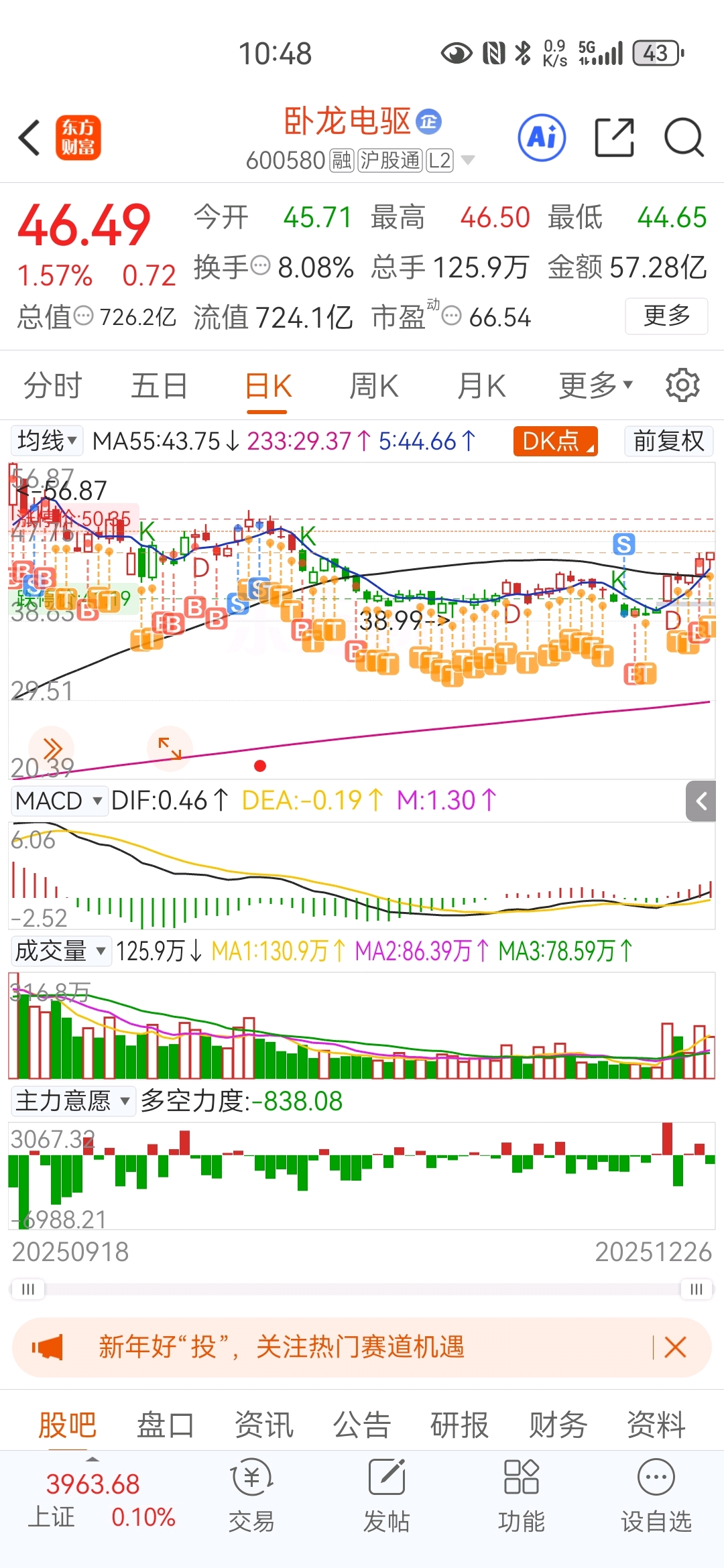Image resolution: width=724 pixels, height=1568 pixels.
Task: Tap the 卧龙电驱 stock title
Action: (347, 121)
